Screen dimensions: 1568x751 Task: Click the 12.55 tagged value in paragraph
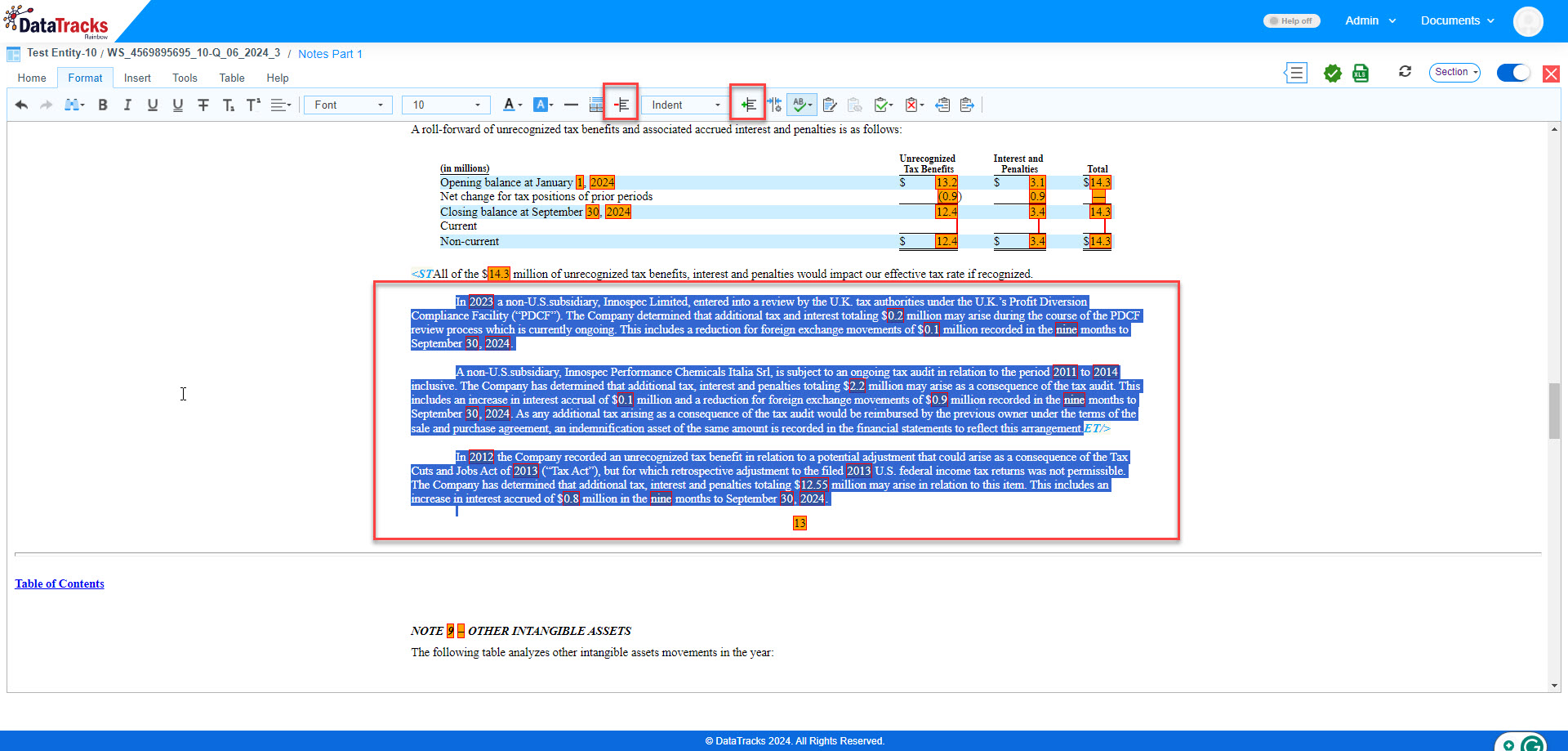[x=814, y=485]
